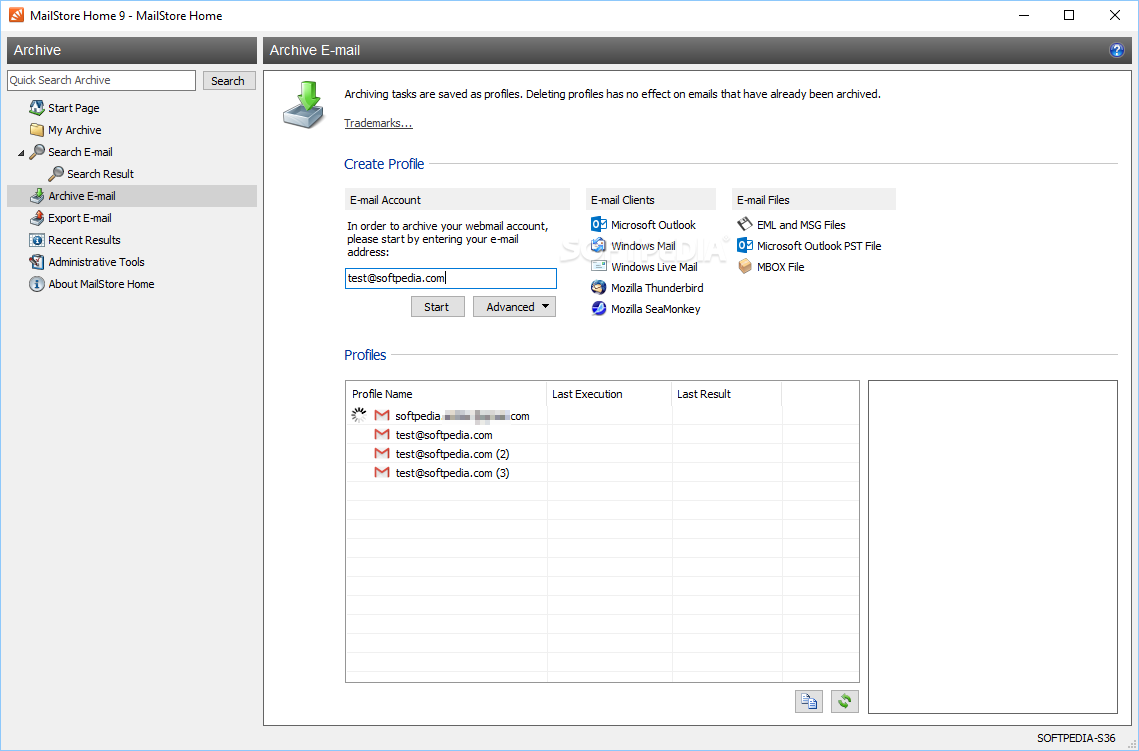Choose Mozilla SeaMonkey client
The height and width of the screenshot is (751, 1139).
[655, 309]
